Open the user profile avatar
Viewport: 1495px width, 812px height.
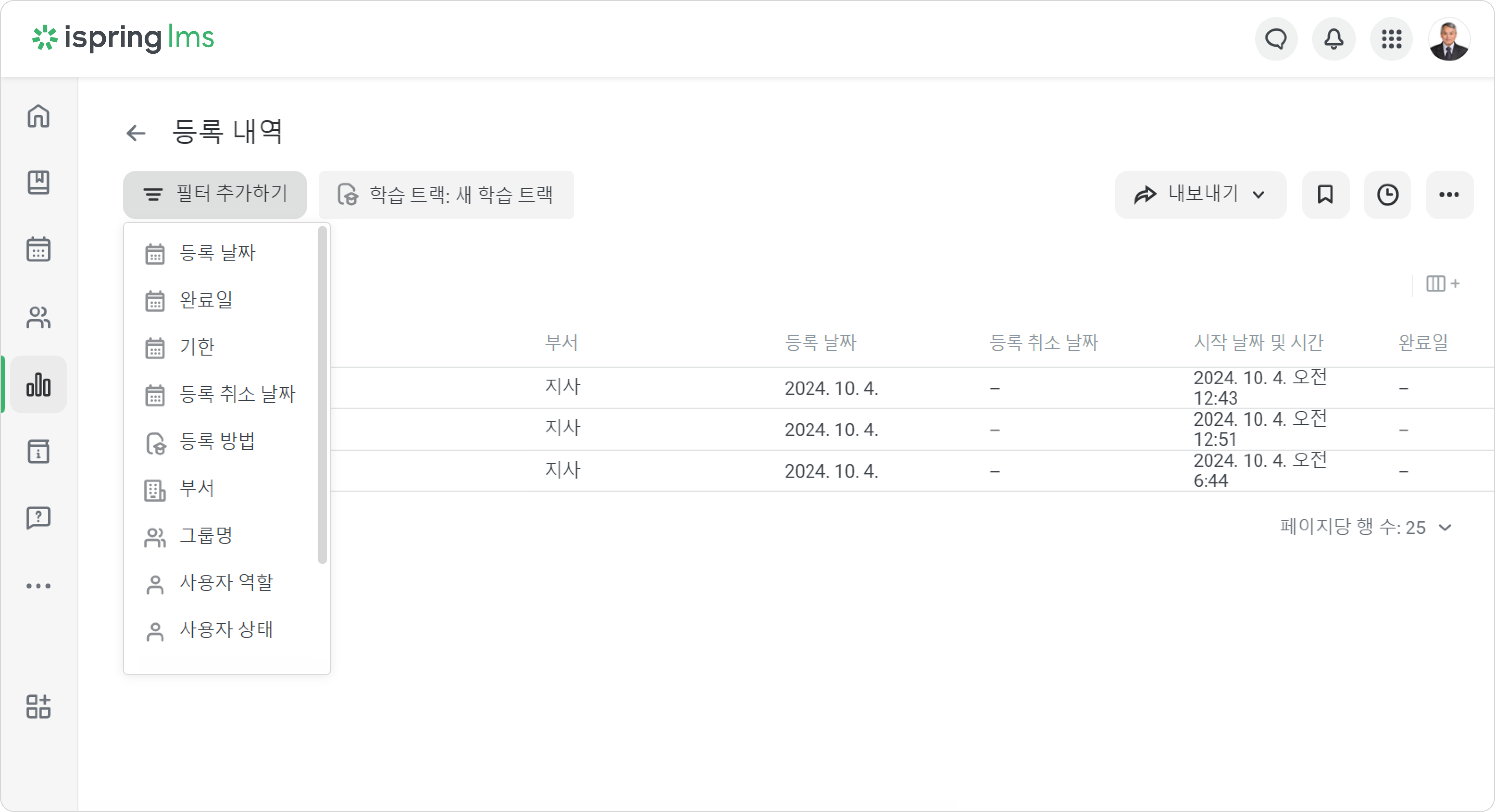(x=1449, y=39)
